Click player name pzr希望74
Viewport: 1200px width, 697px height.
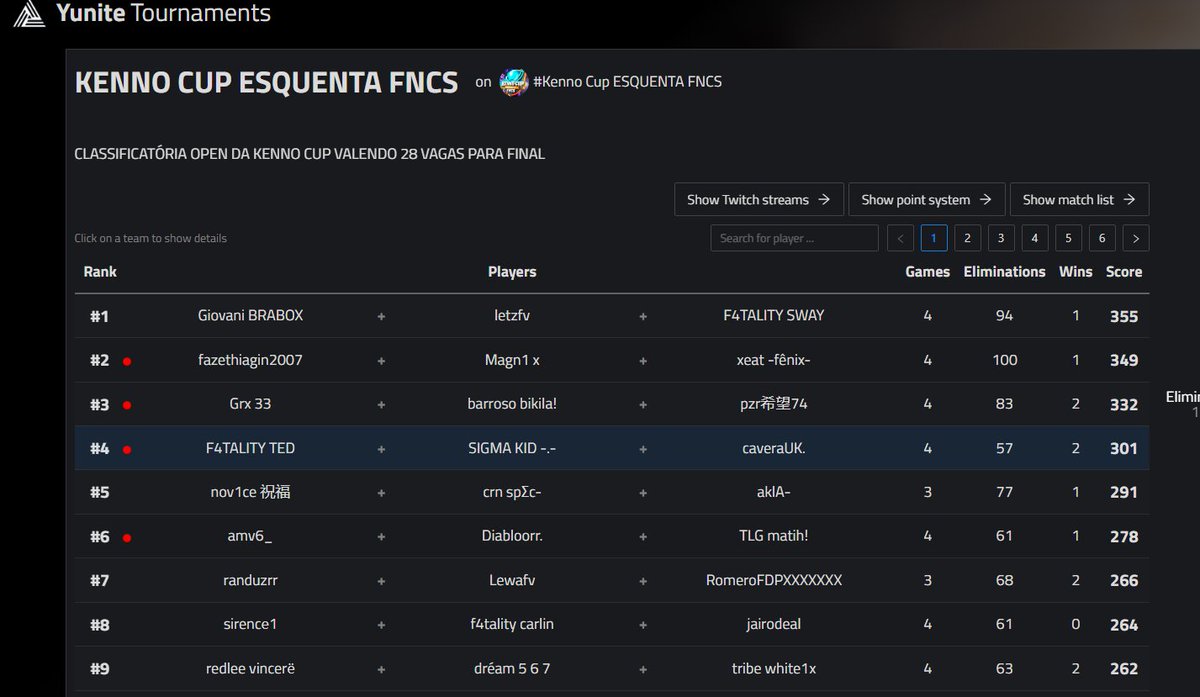coord(774,404)
